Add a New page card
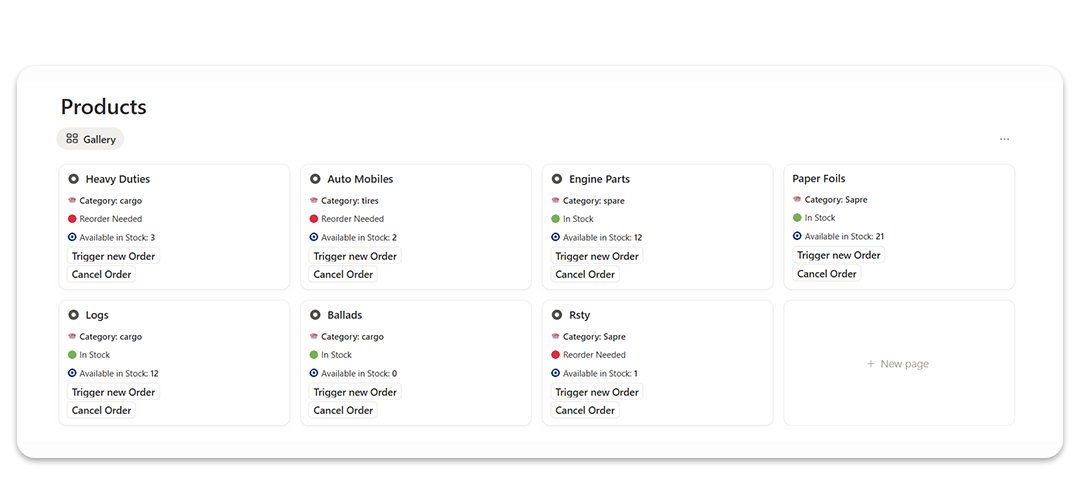The image size is (1080, 500). tap(899, 363)
